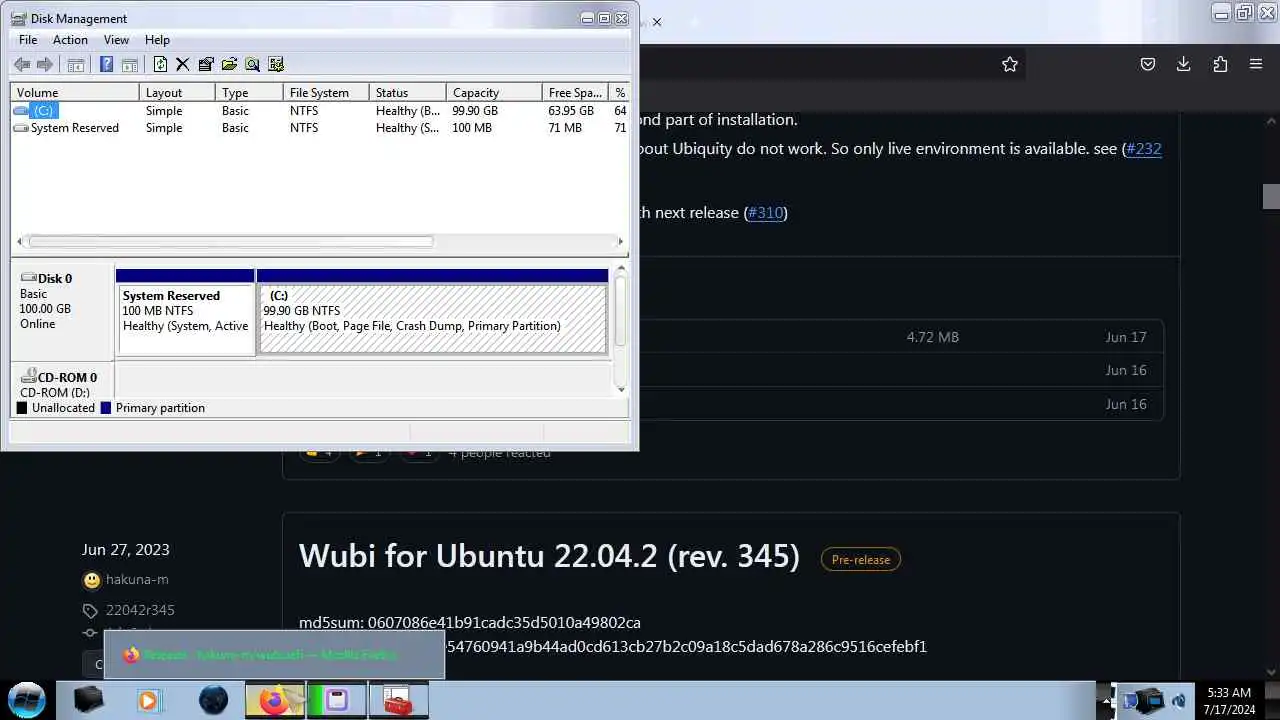The height and width of the screenshot is (720, 1280).
Task: Click the red toolbox taskbar button
Action: pos(399,700)
